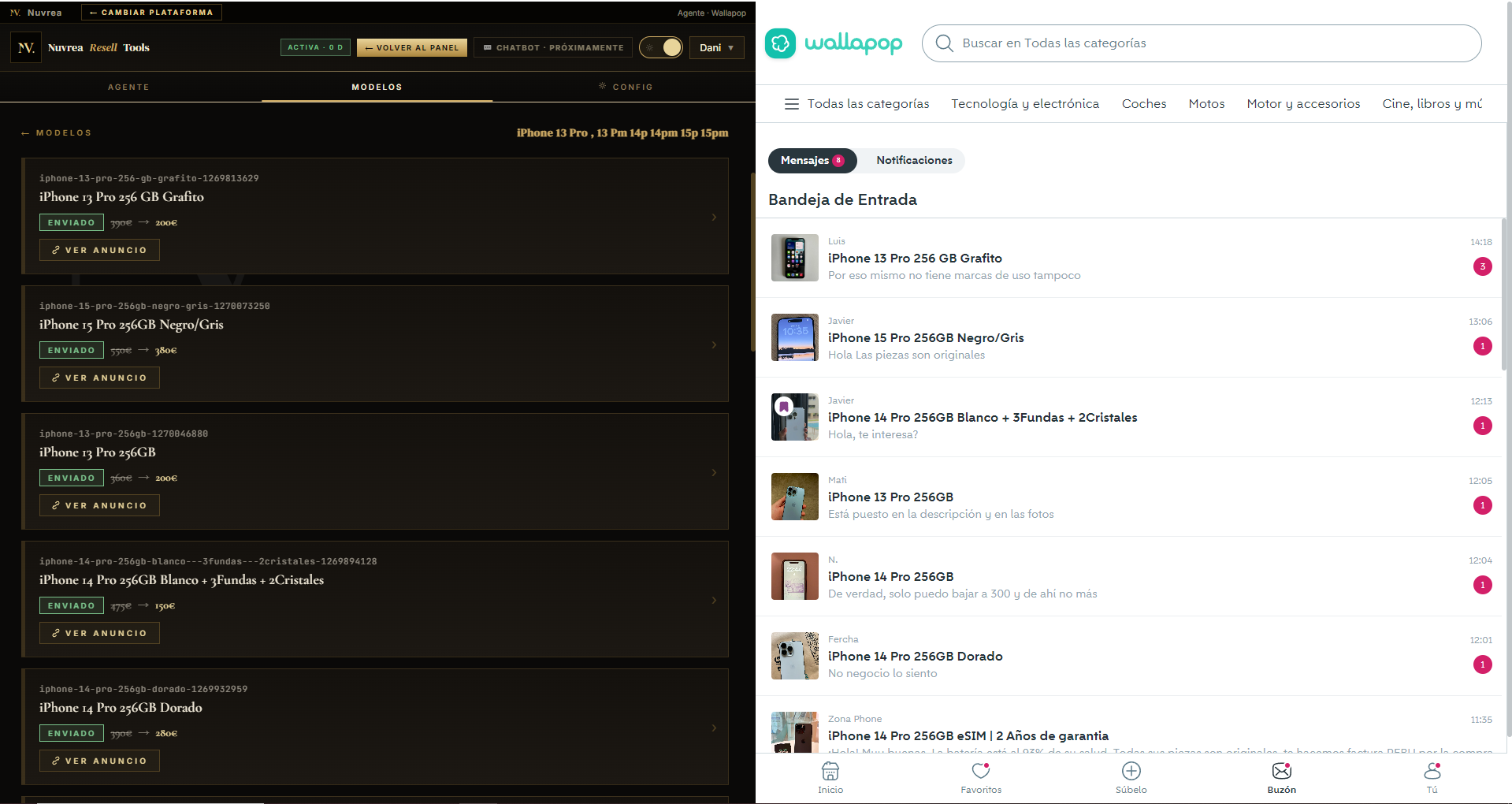The image size is (1512, 804).
Task: Toggle the dark/light theme switch
Action: [661, 47]
